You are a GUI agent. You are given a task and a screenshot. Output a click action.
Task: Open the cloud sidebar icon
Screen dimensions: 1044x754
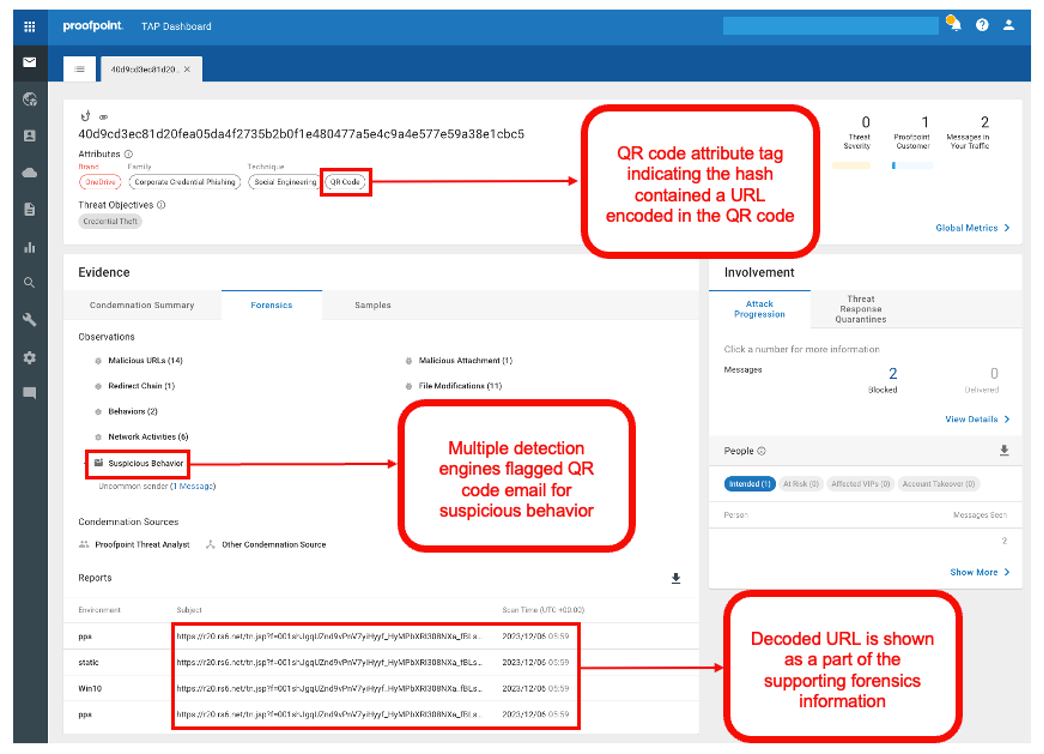point(29,173)
